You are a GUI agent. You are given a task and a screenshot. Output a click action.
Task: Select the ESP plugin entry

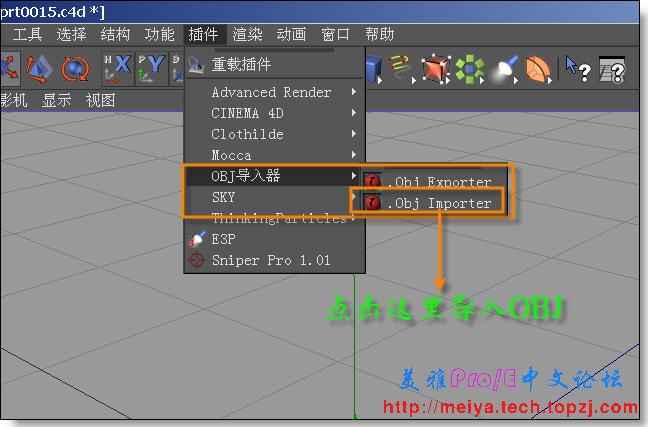point(274,239)
